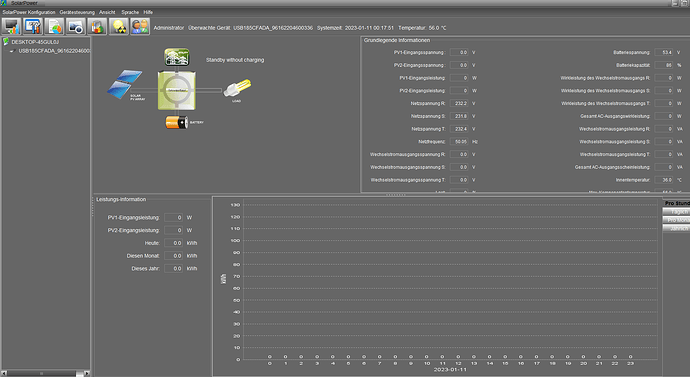Click the load light bulb graphic
Viewport: 690px width, 377px height.
tap(237, 88)
